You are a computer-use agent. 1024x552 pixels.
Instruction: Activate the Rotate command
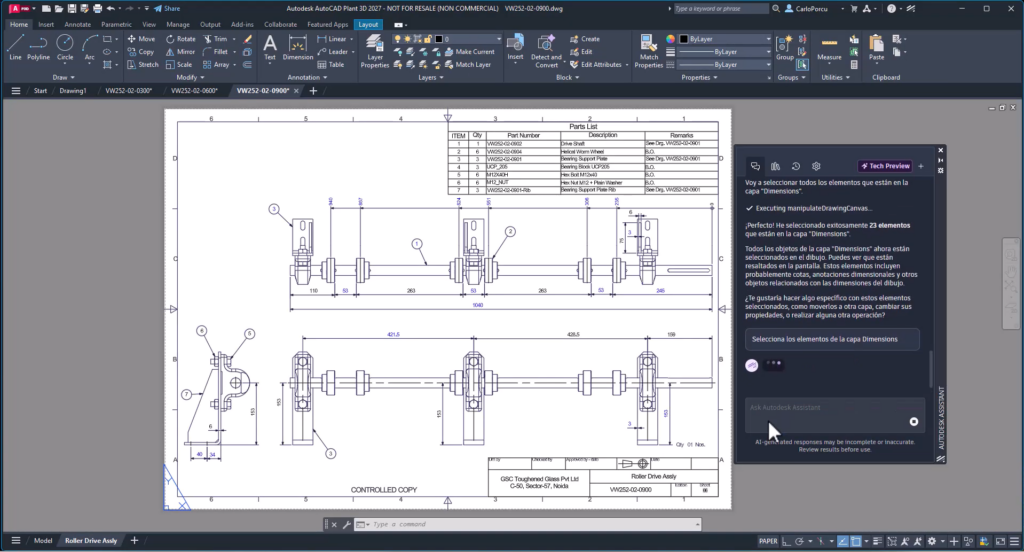point(181,39)
